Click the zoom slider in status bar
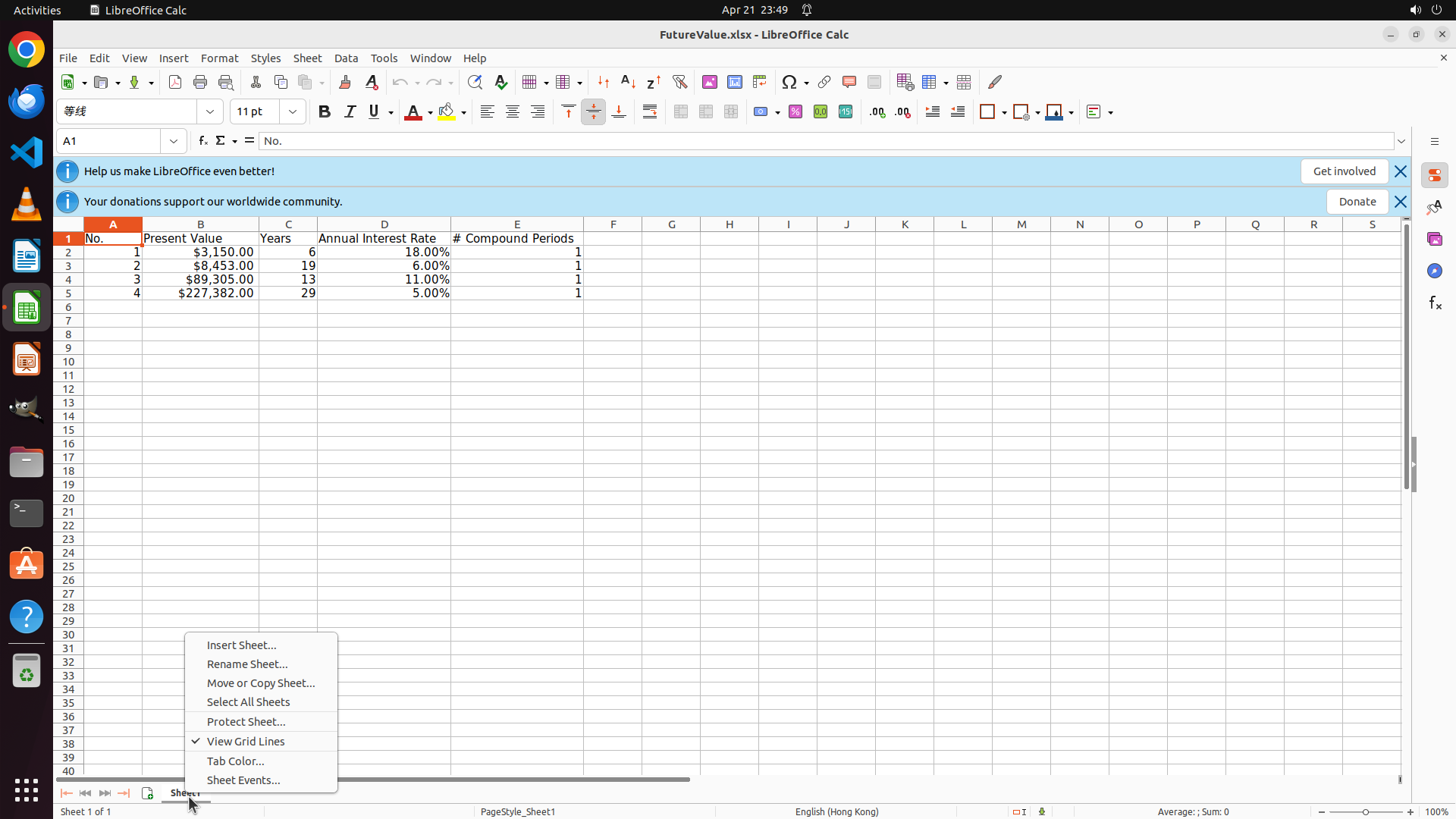The width and height of the screenshot is (1456, 819). (x=1365, y=812)
